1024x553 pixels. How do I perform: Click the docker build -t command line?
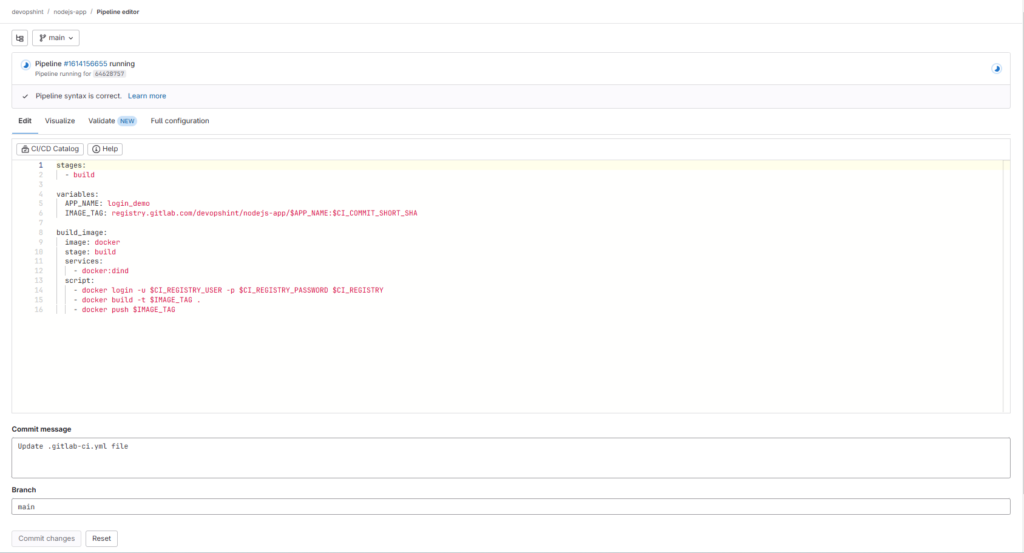[137, 300]
